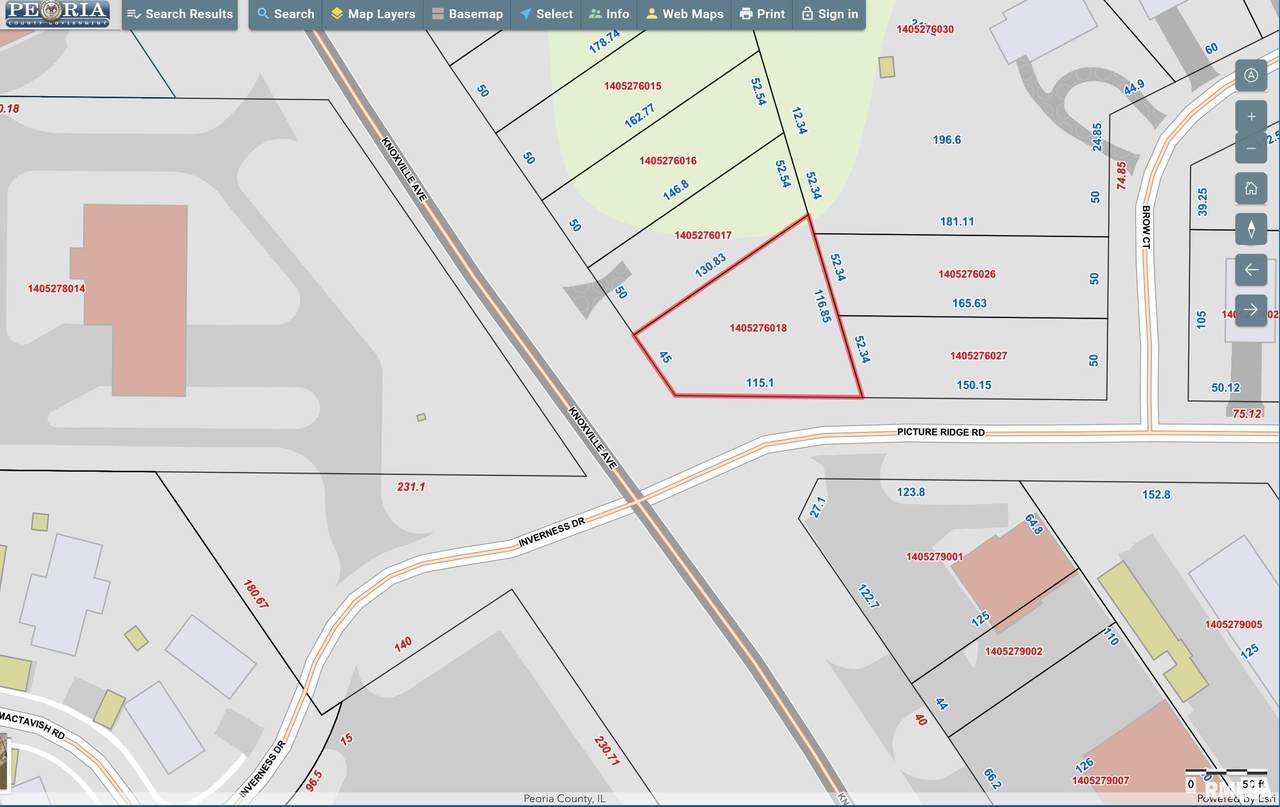Click the circled A map button

1251,75
